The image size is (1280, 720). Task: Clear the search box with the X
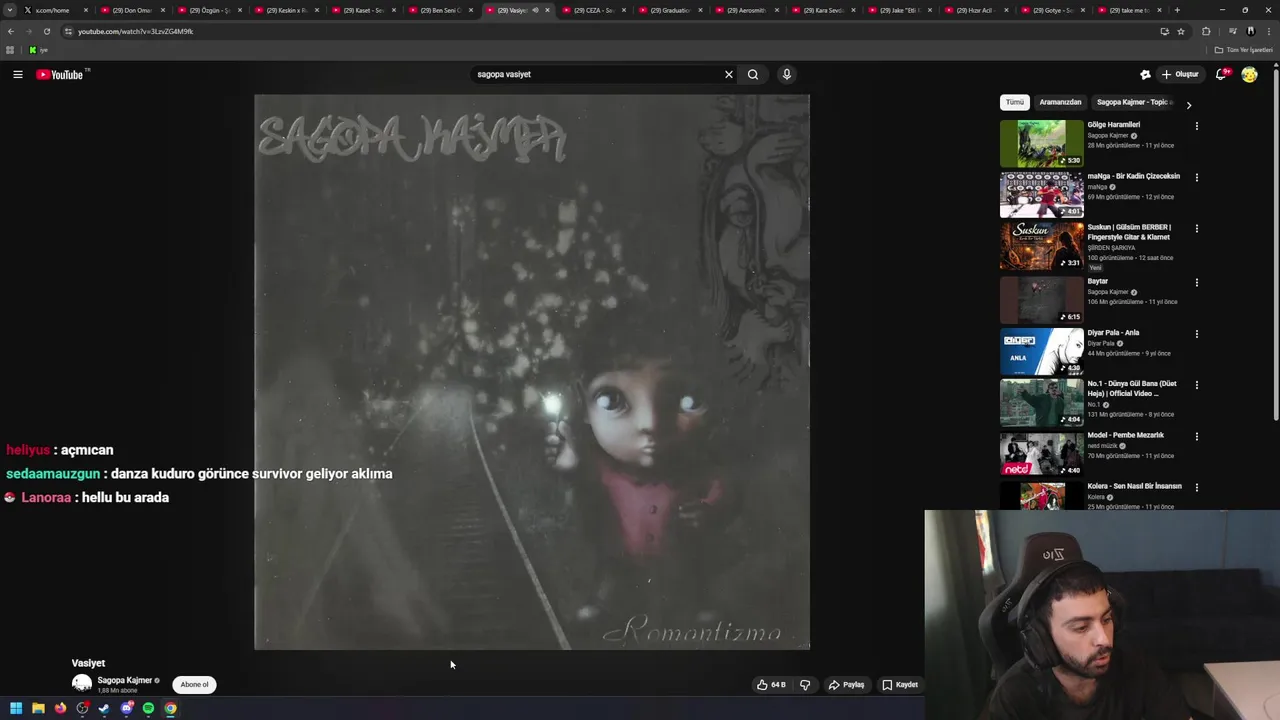point(729,74)
